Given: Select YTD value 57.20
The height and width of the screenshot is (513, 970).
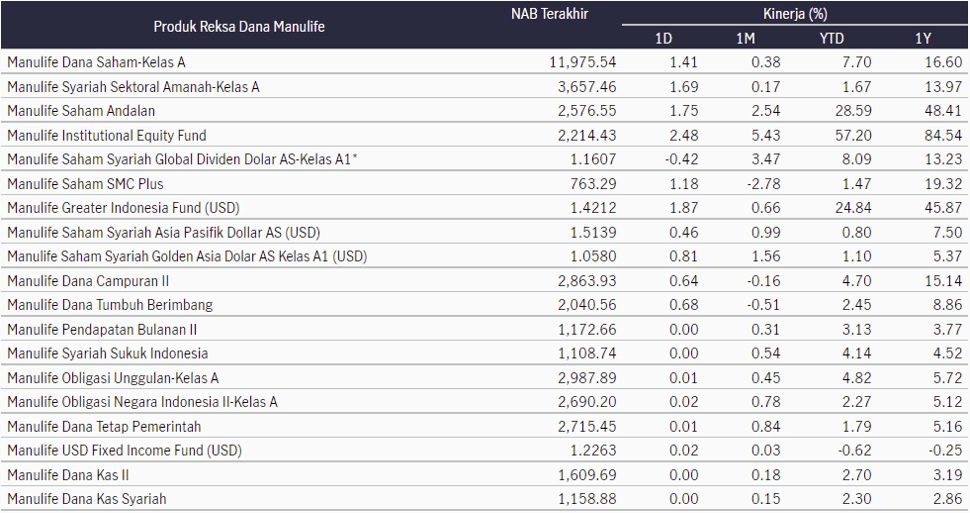Looking at the screenshot, I should point(853,135).
